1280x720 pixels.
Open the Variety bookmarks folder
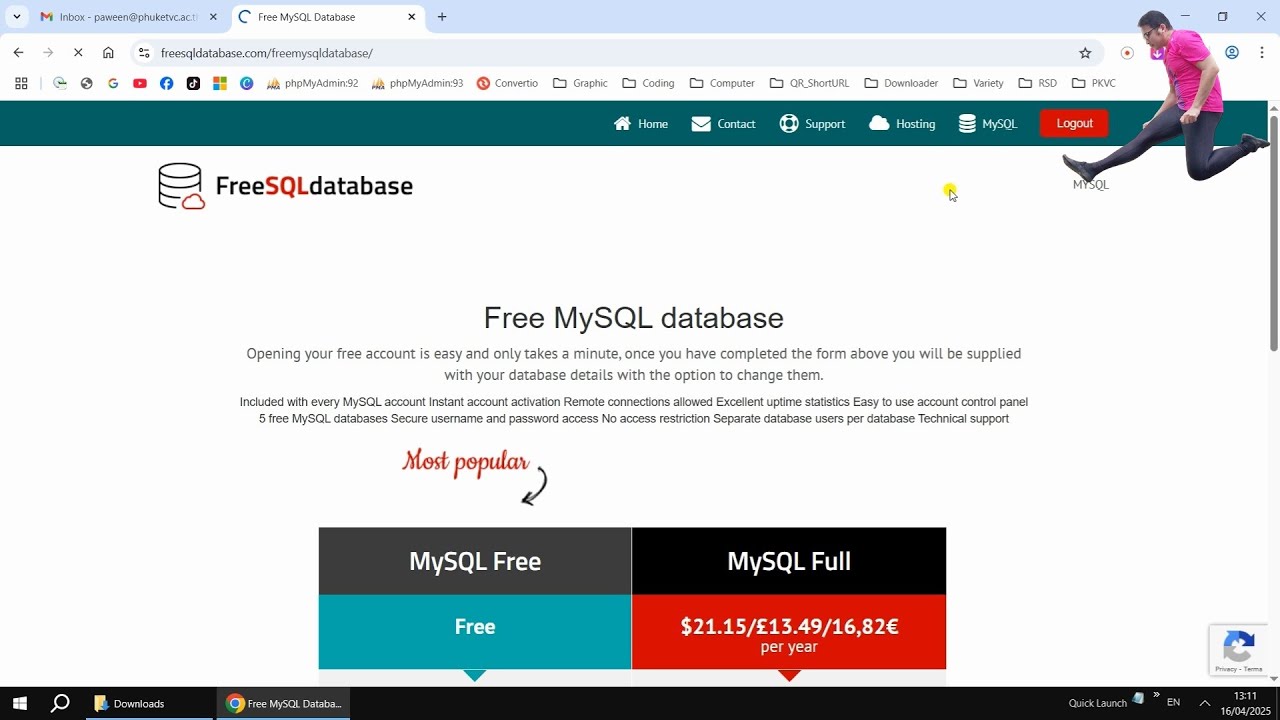click(978, 83)
